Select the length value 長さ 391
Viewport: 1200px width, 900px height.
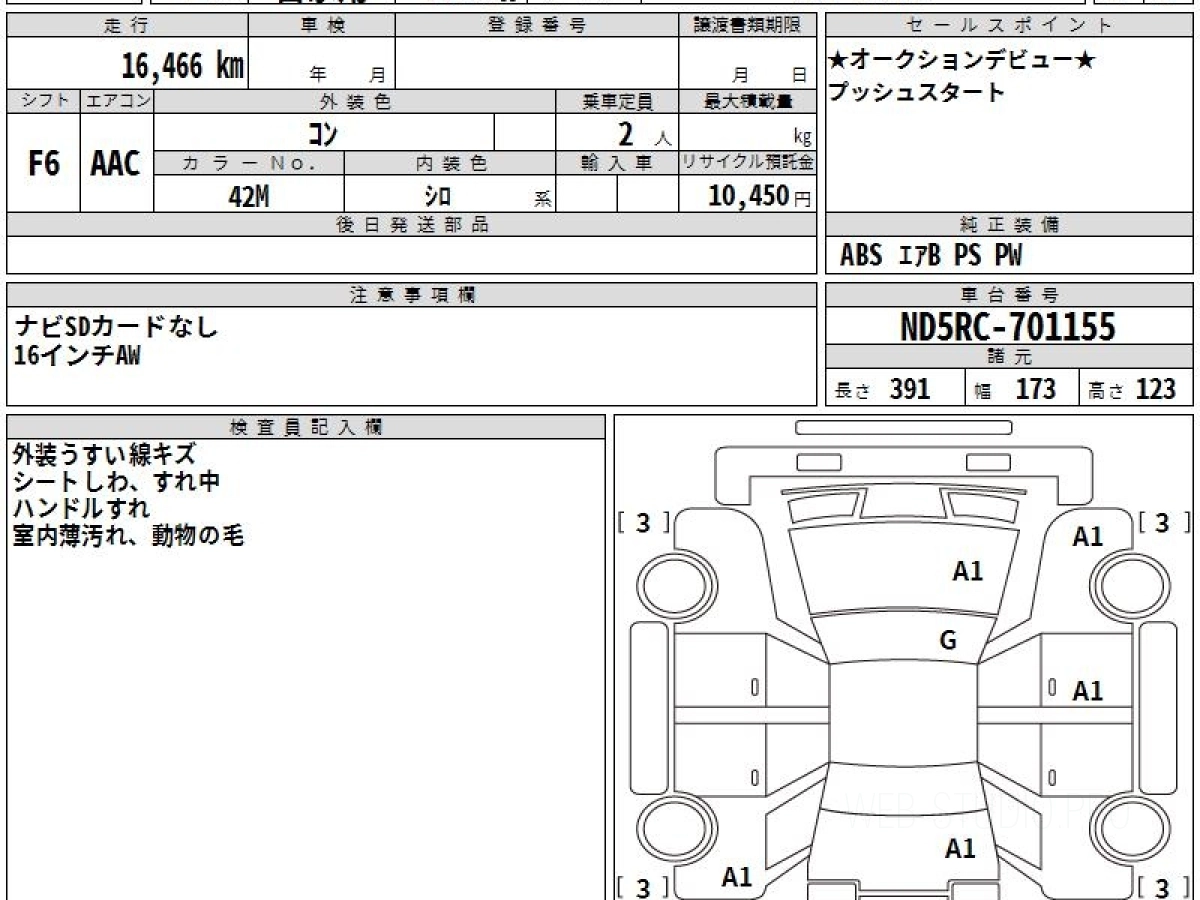pos(883,389)
